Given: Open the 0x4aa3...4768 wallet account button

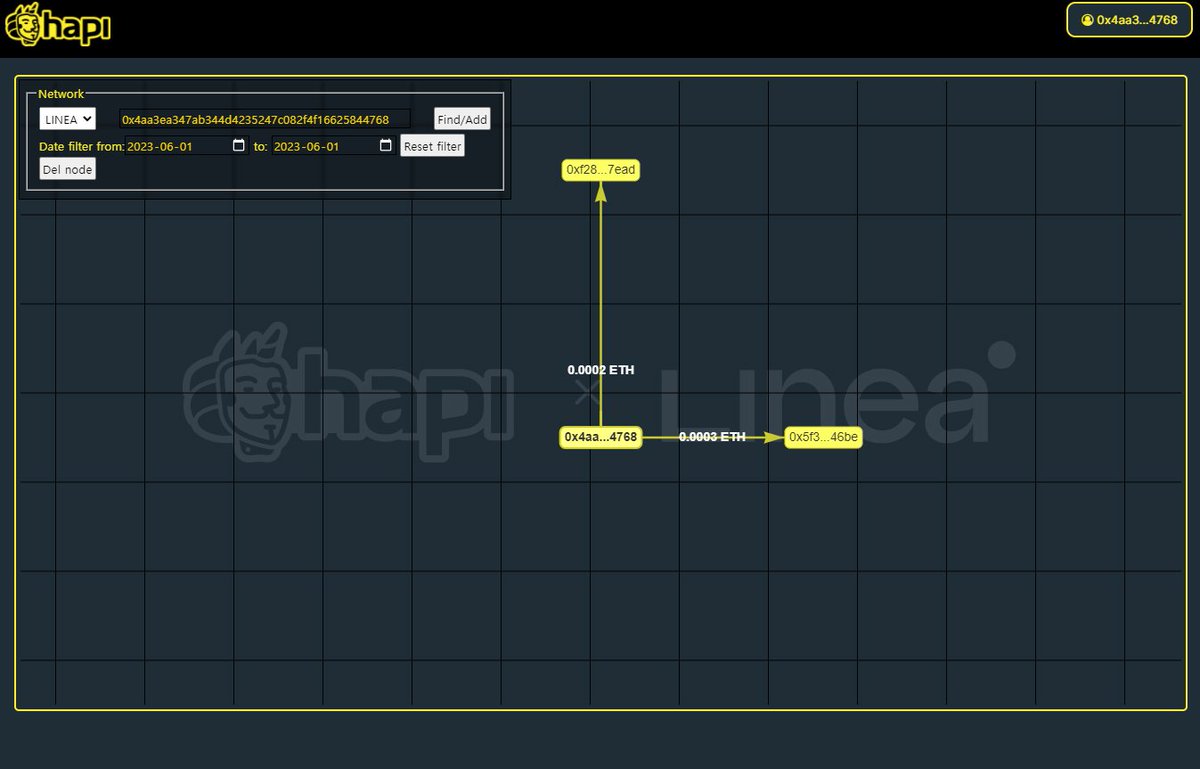Looking at the screenshot, I should (x=1129, y=20).
